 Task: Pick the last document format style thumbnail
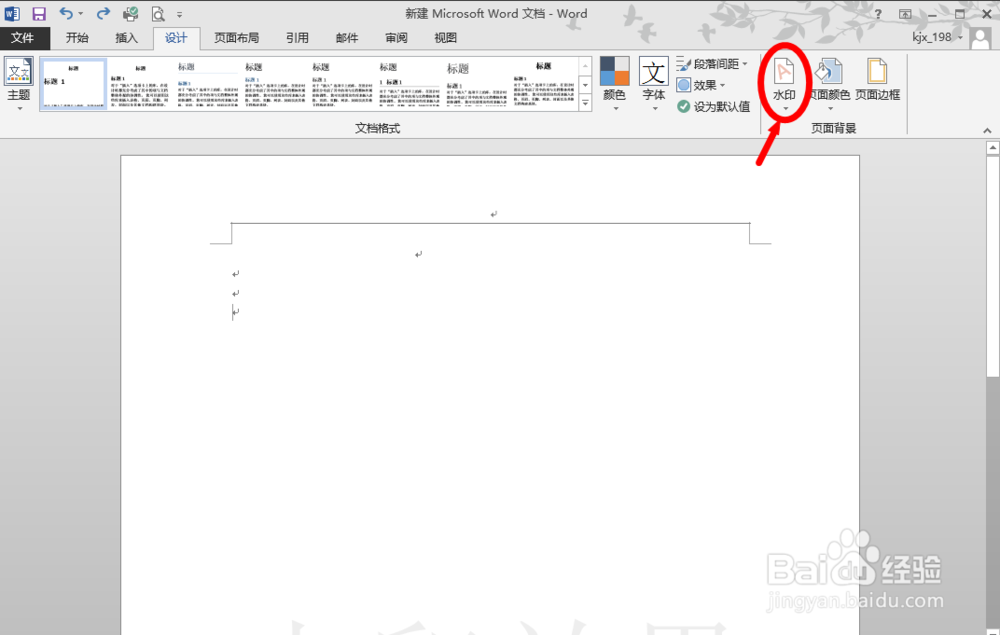pyautogui.click(x=543, y=84)
